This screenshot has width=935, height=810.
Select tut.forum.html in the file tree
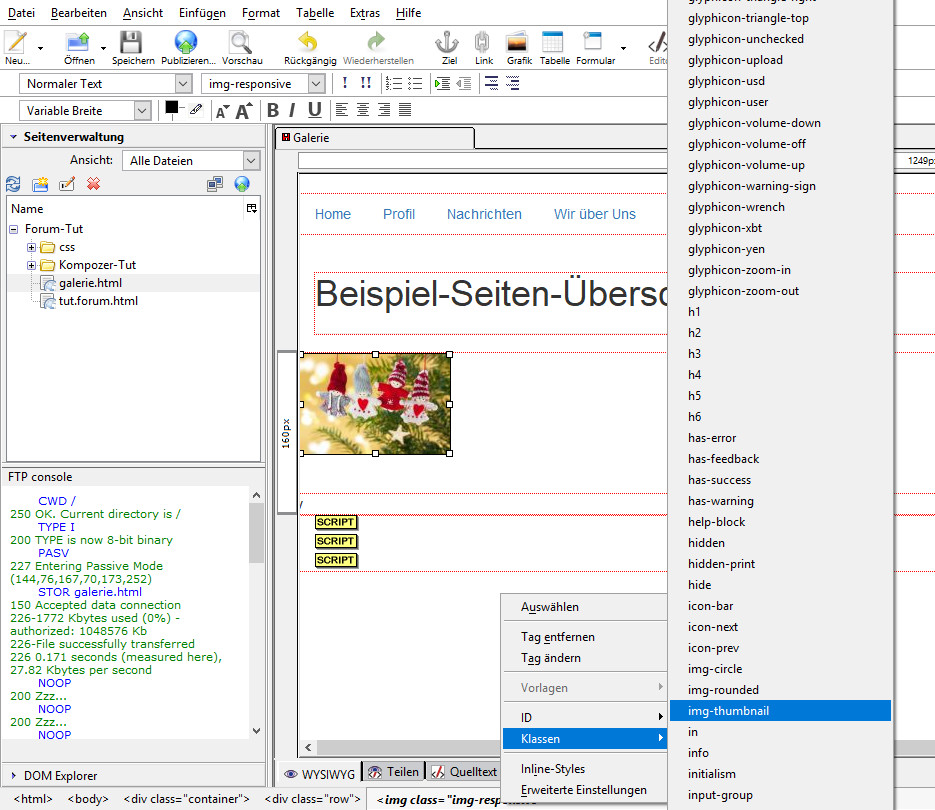pyautogui.click(x=98, y=301)
